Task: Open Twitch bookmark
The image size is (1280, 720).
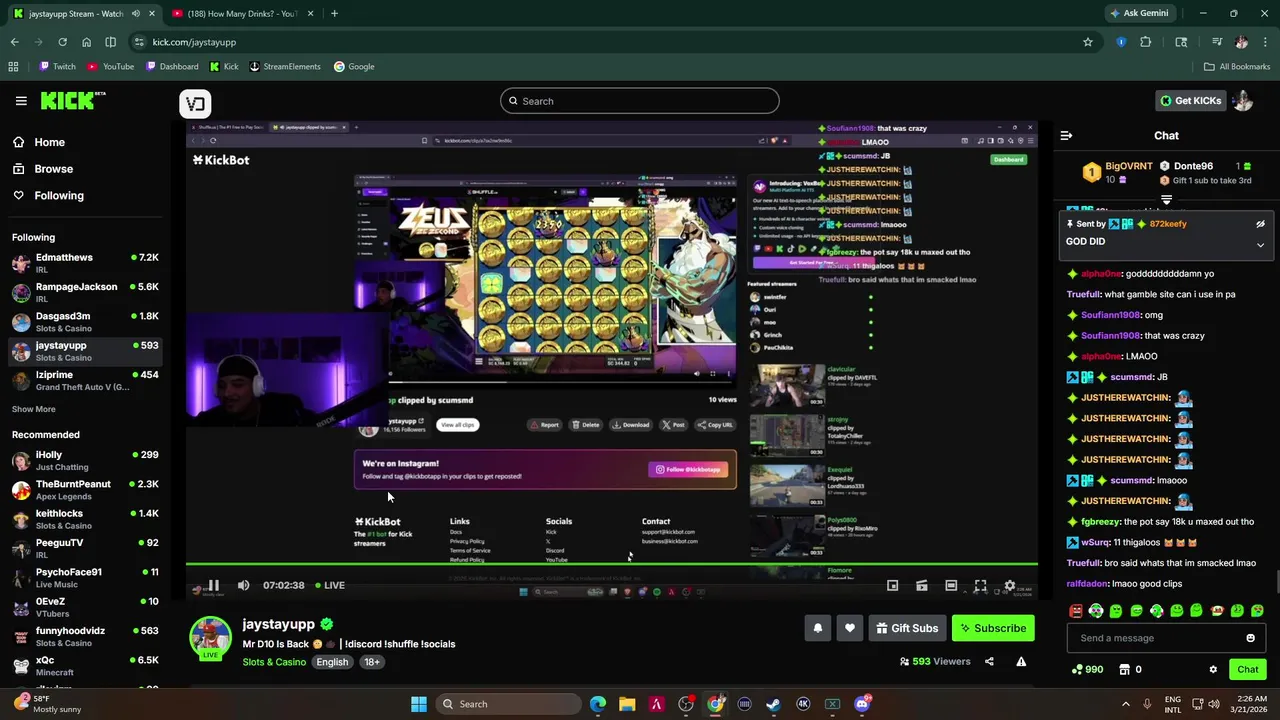Action: click(x=57, y=67)
